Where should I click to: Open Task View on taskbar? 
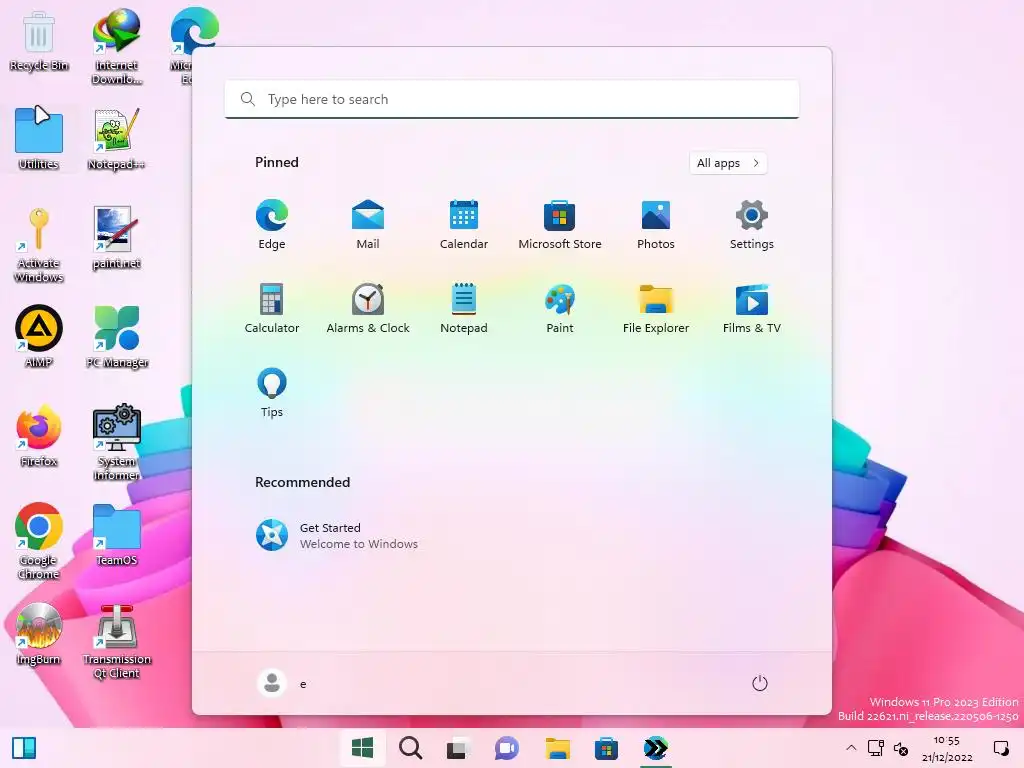coord(458,748)
